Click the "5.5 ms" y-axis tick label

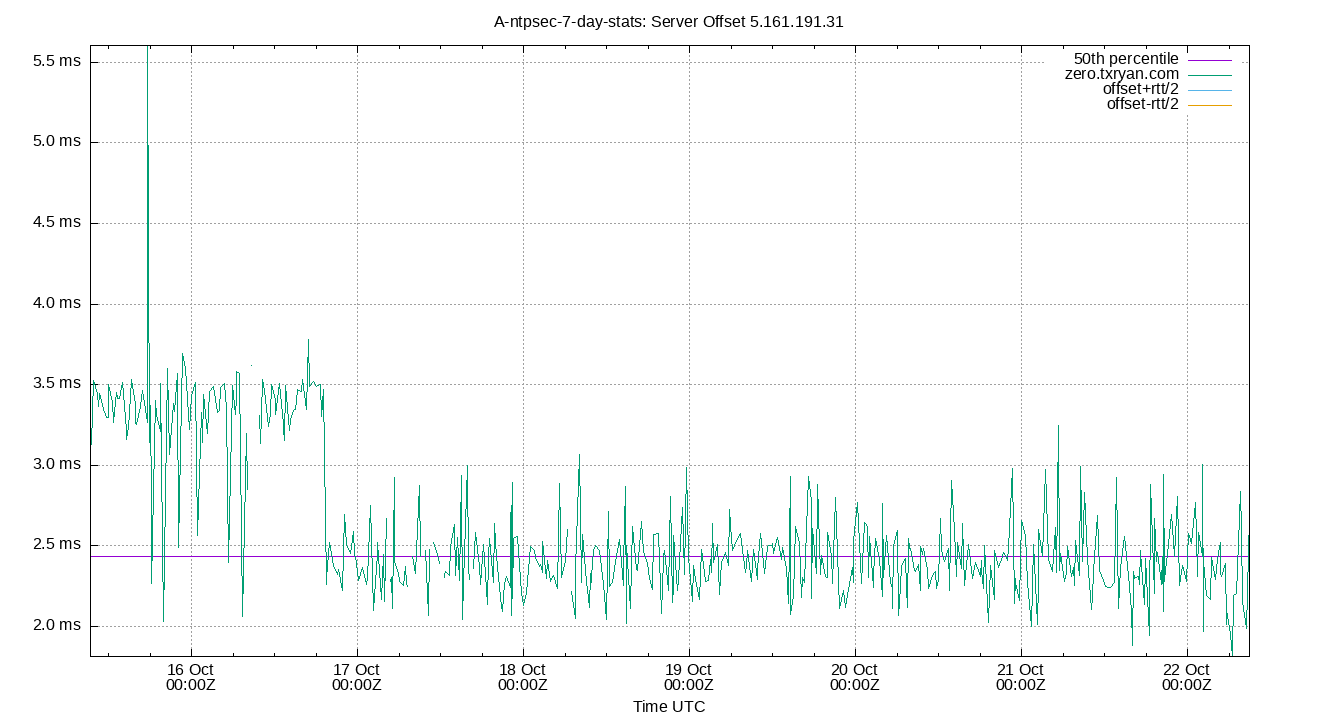(x=57, y=61)
